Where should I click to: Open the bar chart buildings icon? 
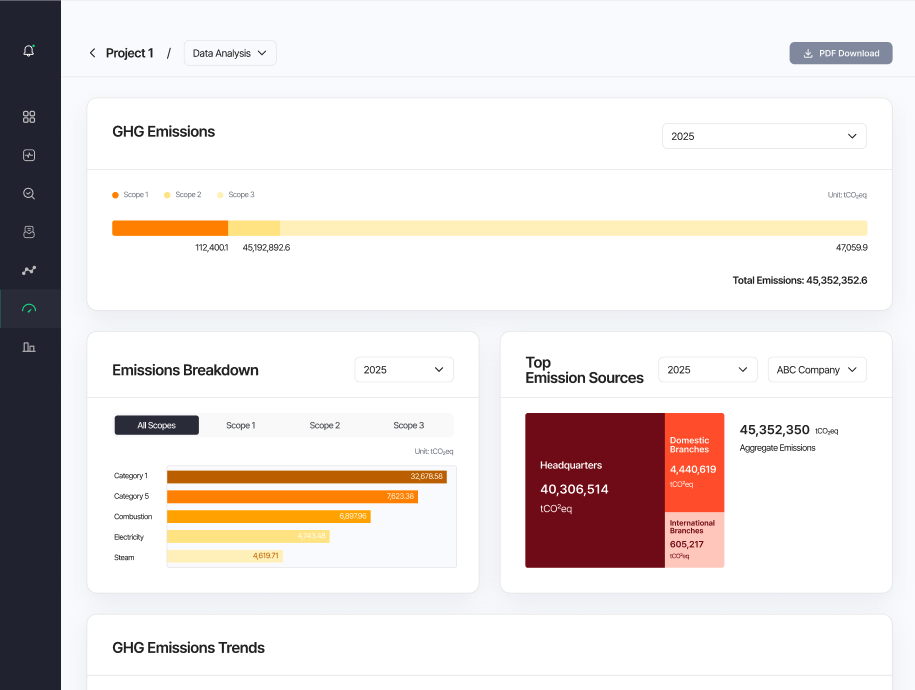(x=29, y=347)
